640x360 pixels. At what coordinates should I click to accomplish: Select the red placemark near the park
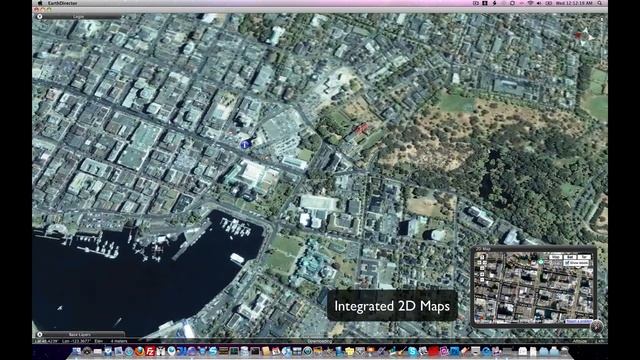361,129
